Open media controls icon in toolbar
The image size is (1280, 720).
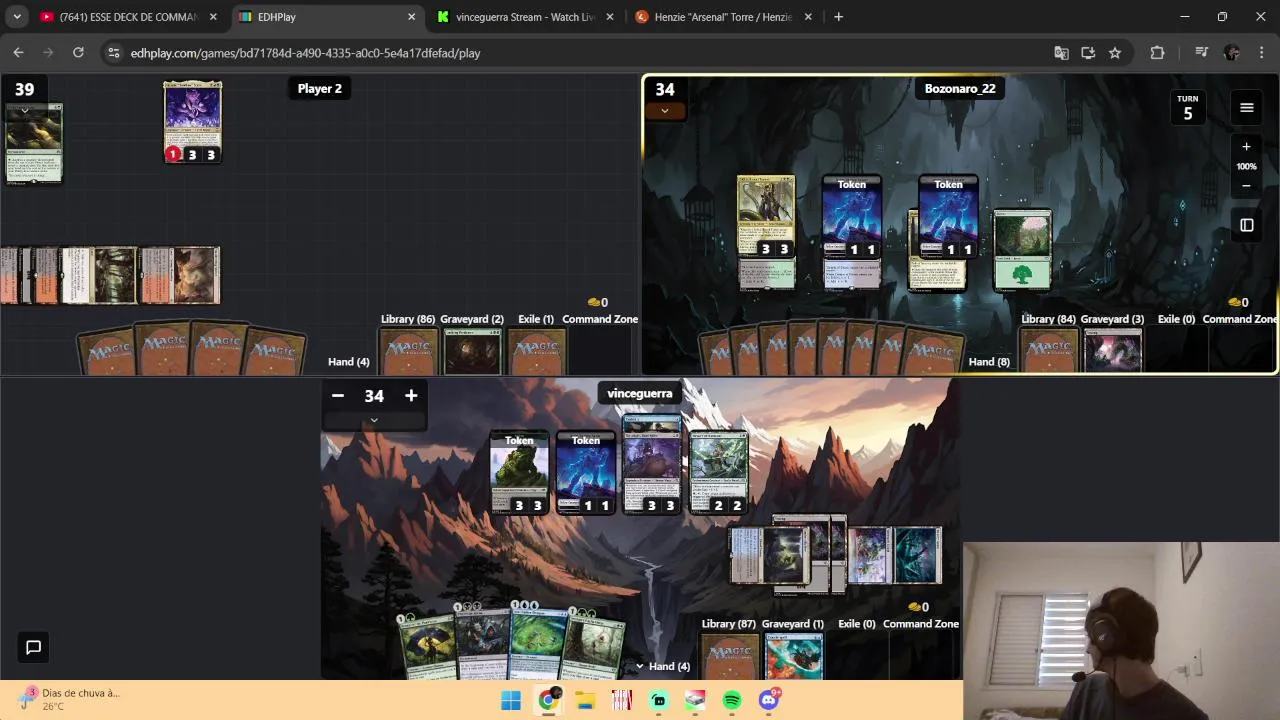pos(1201,53)
